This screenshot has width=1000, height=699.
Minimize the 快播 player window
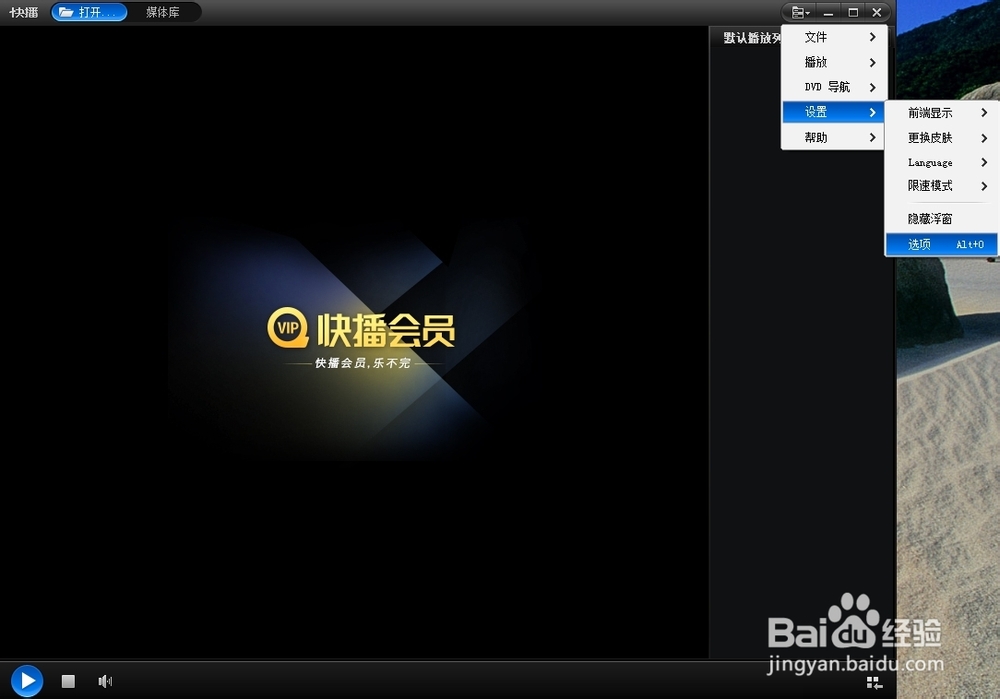click(x=828, y=12)
